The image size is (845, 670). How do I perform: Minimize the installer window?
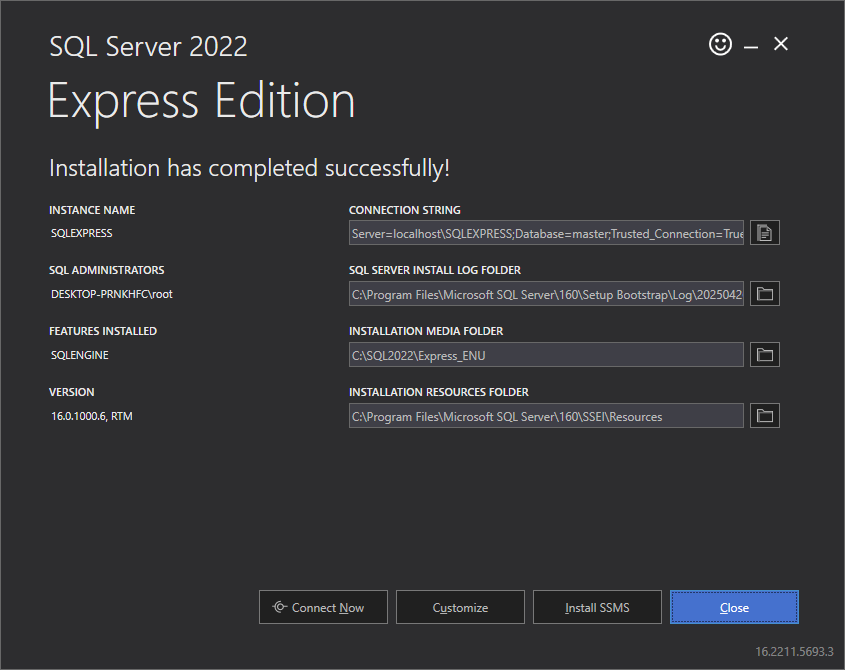point(750,44)
